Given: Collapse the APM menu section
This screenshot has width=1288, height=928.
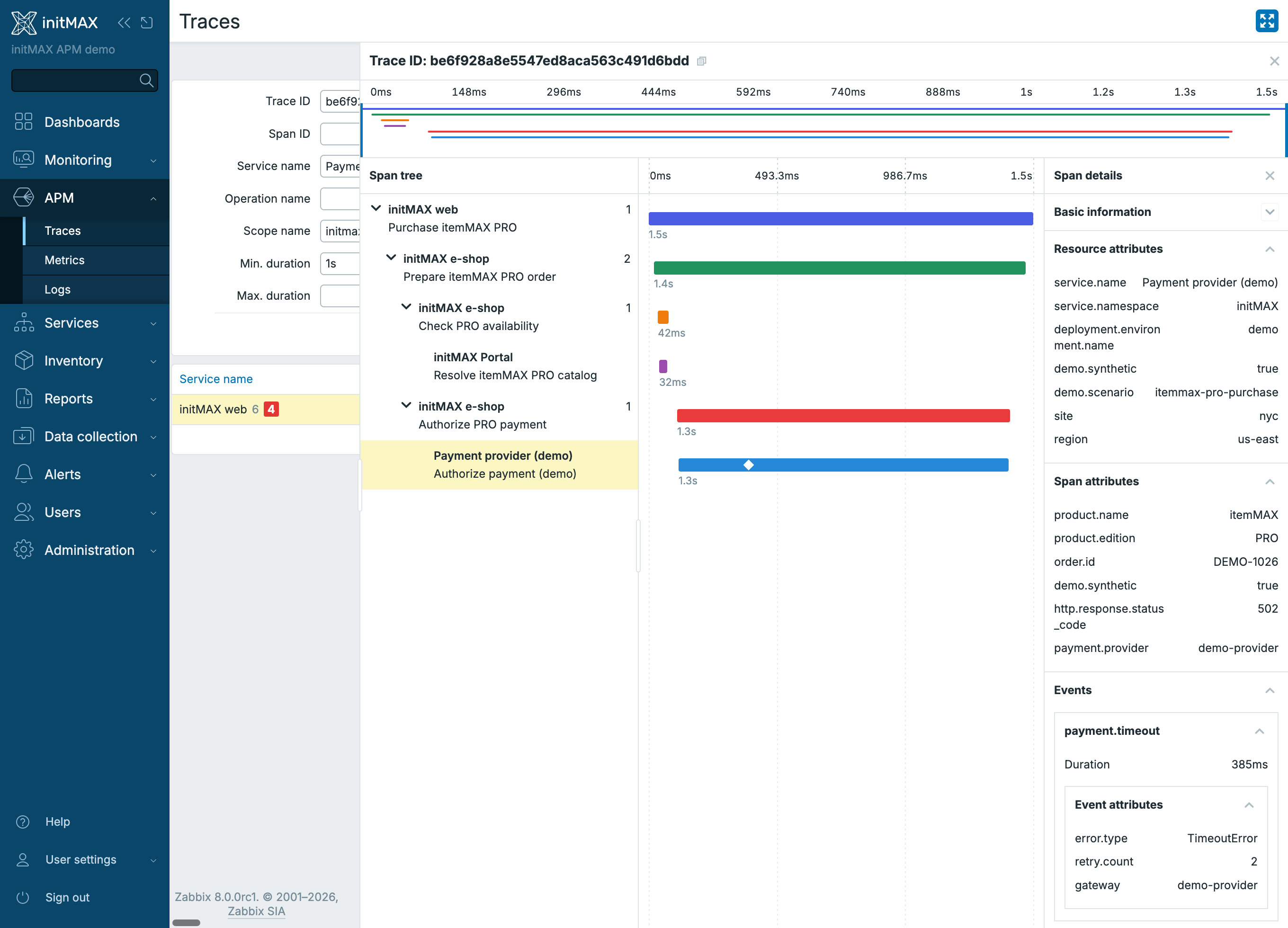Looking at the screenshot, I should pos(85,197).
